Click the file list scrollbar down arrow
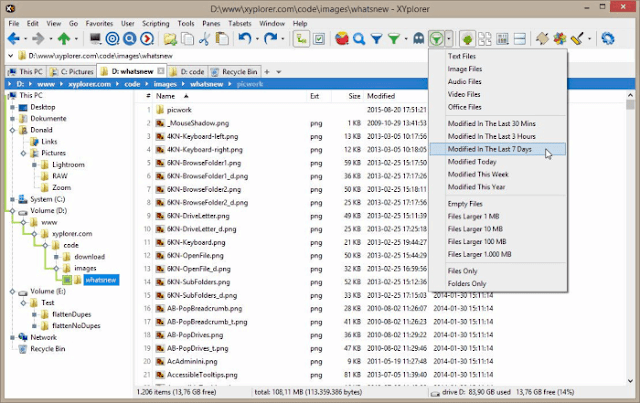 (x=630, y=381)
